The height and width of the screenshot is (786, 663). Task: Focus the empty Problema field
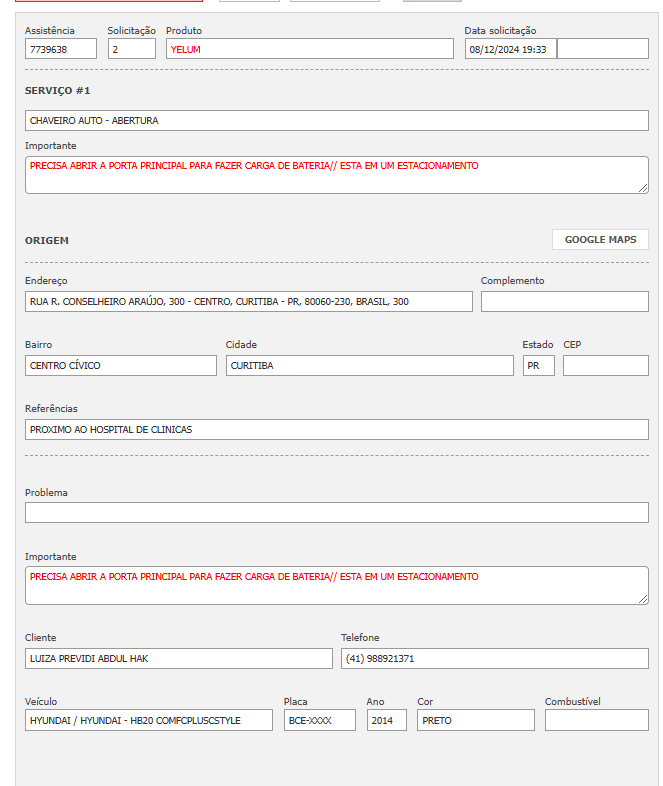[x=336, y=513]
